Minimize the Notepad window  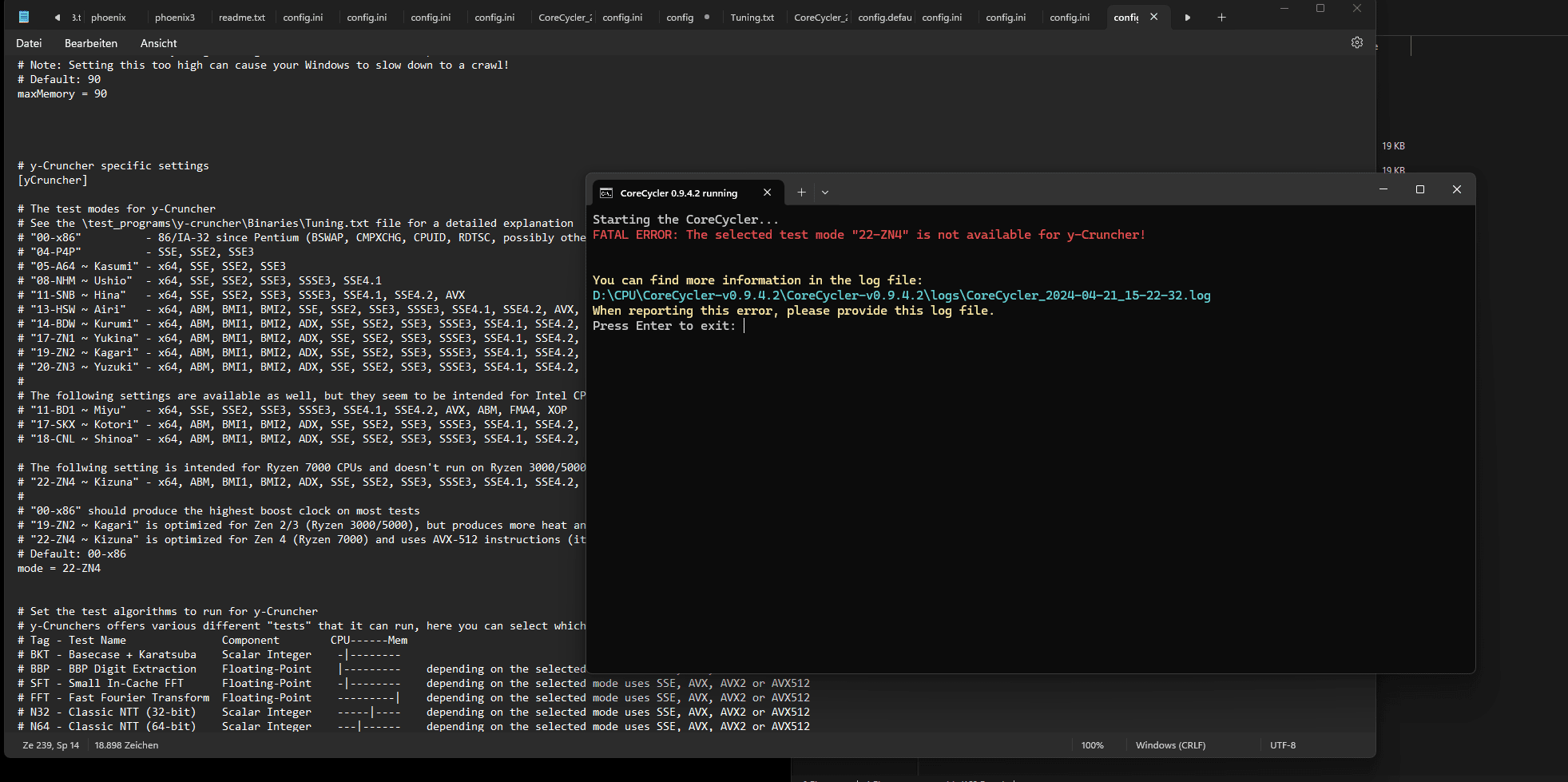click(1284, 8)
